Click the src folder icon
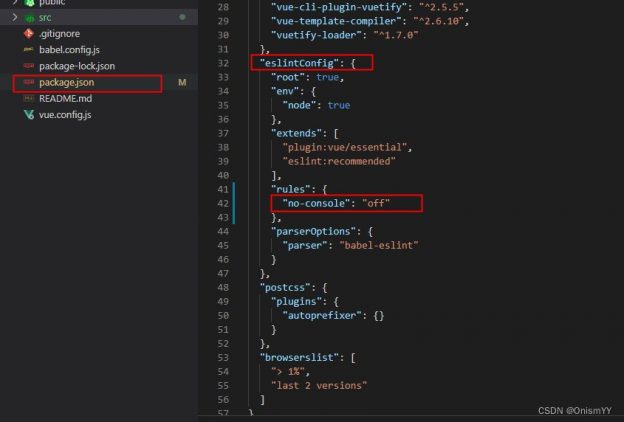This screenshot has height=422, width=624. point(29,18)
